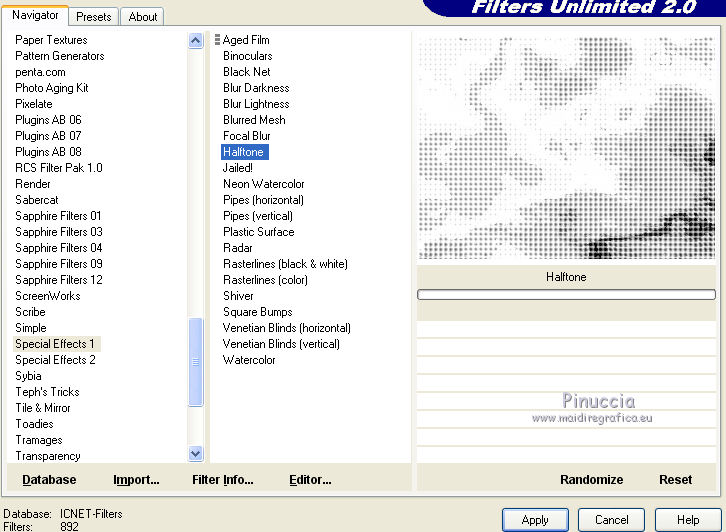
Task: Choose the Blurred Mesh filter
Action: (x=254, y=120)
